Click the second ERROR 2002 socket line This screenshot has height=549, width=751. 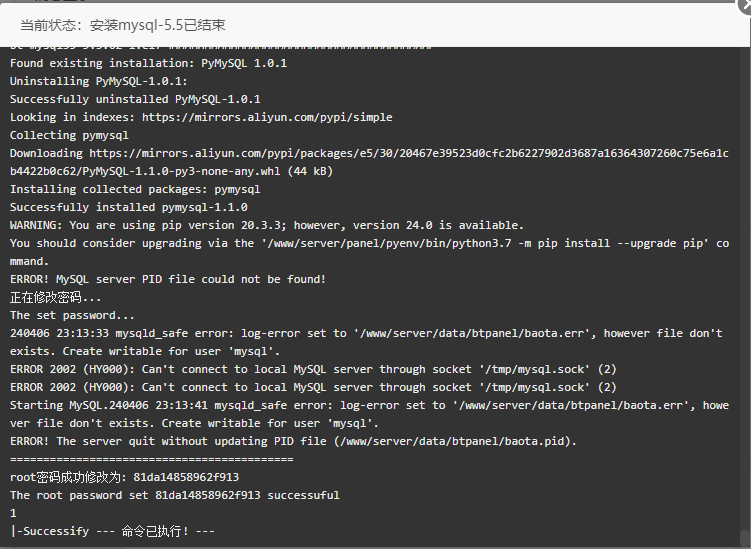point(313,387)
